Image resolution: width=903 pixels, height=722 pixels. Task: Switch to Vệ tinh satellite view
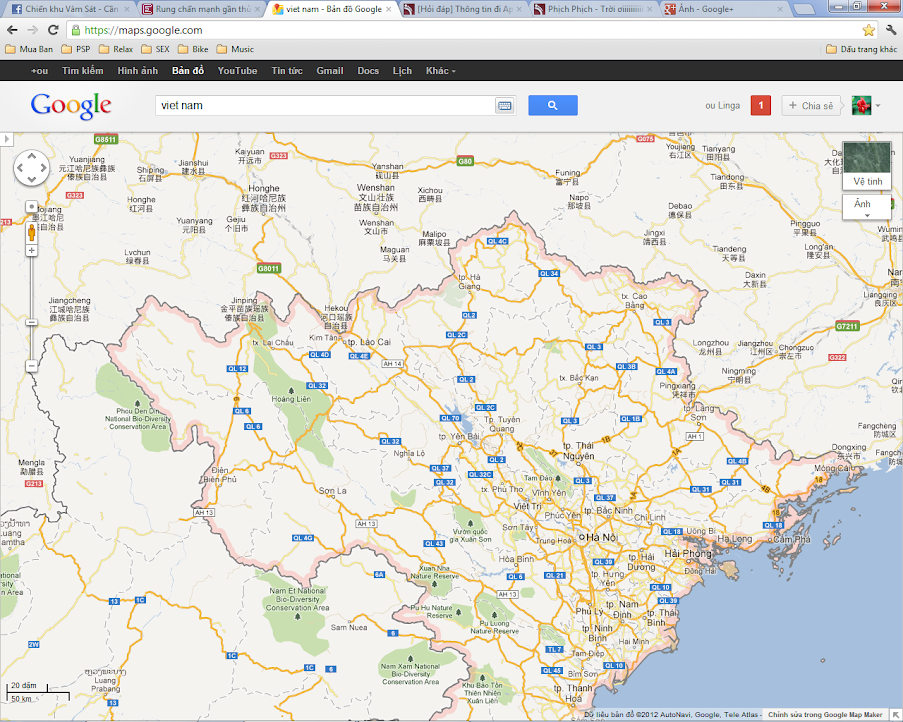point(867,166)
